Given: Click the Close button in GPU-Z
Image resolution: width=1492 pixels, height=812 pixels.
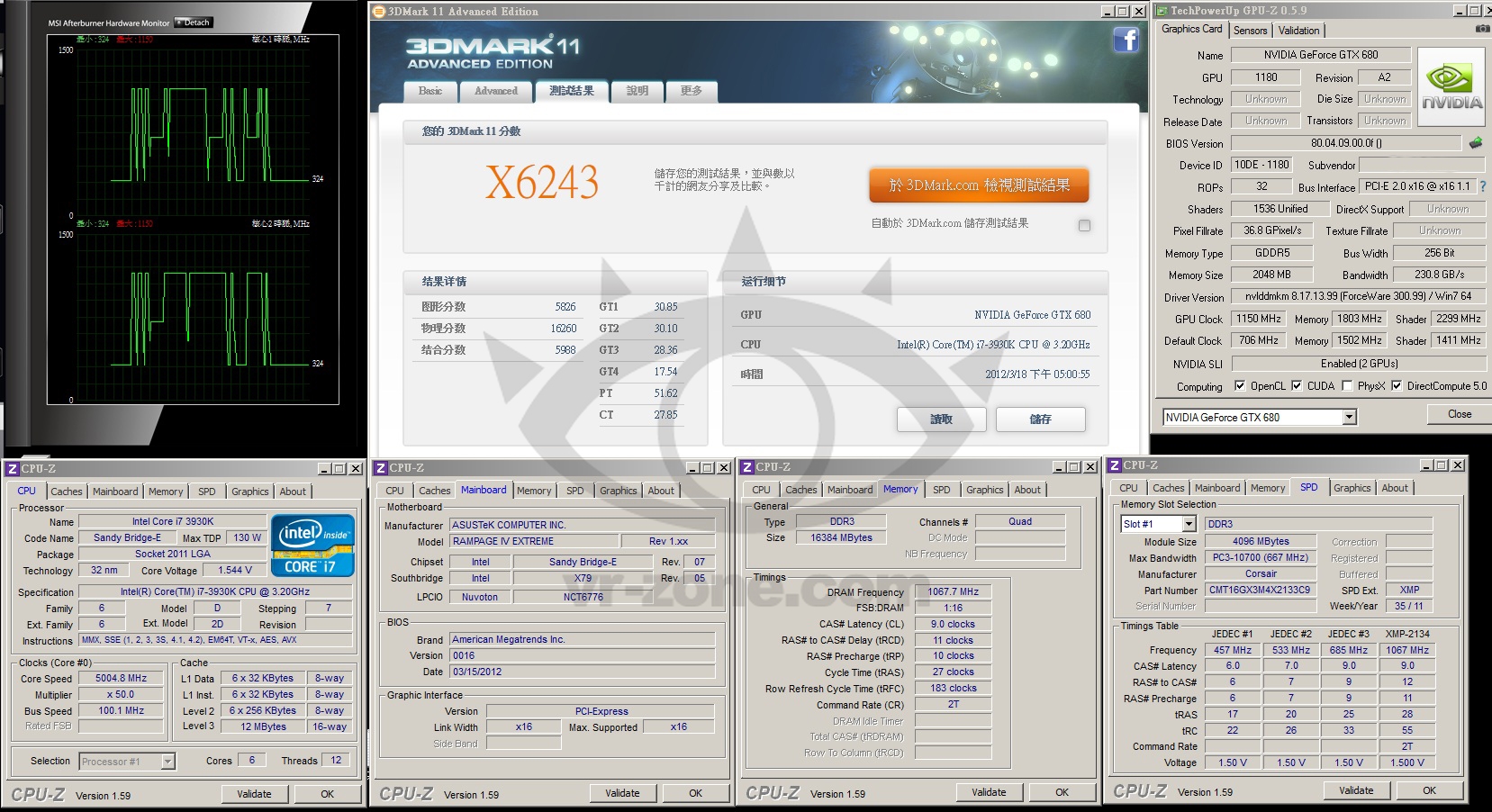Looking at the screenshot, I should pyautogui.click(x=1460, y=414).
